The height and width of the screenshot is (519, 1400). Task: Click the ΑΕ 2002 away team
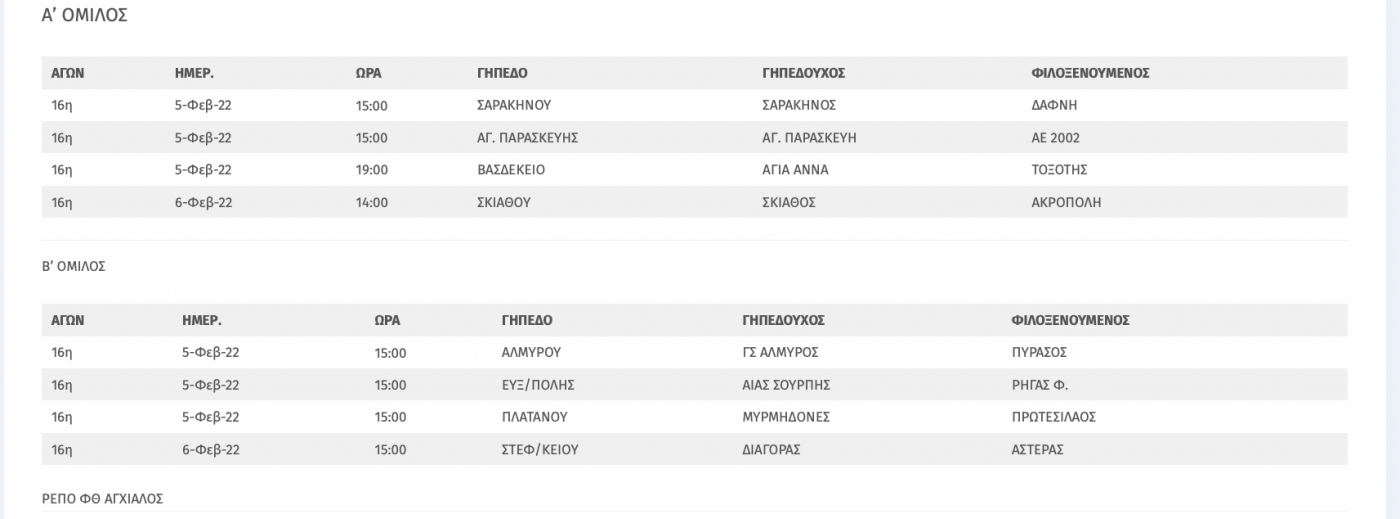pos(1055,137)
